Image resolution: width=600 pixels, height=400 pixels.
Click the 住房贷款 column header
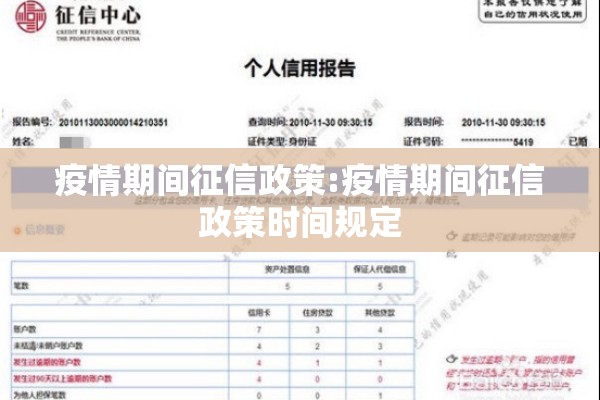[318, 313]
